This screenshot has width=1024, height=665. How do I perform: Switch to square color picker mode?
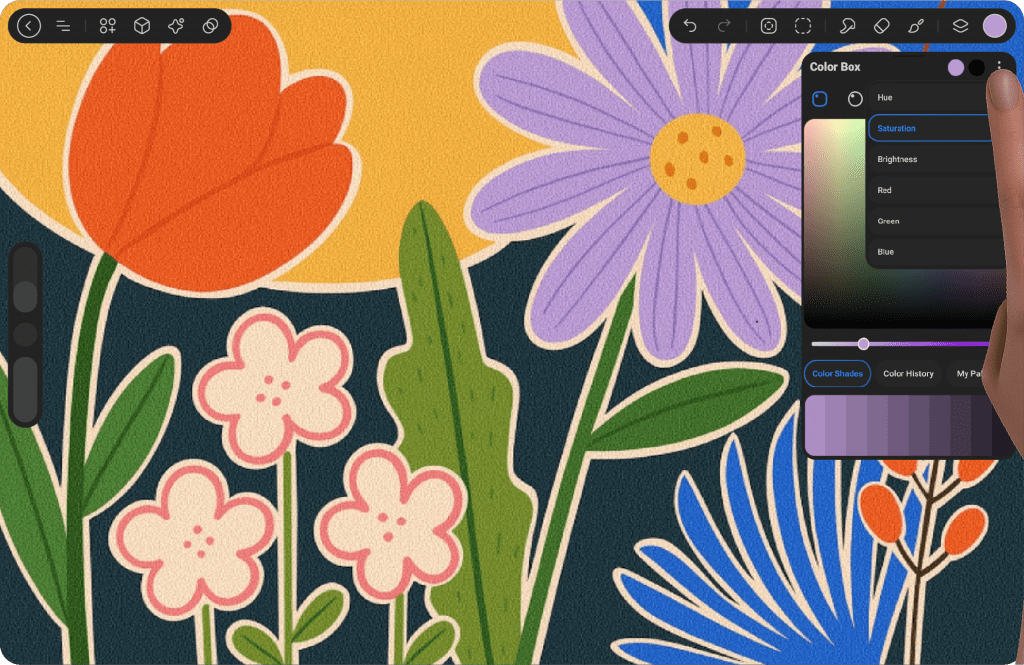(x=820, y=98)
